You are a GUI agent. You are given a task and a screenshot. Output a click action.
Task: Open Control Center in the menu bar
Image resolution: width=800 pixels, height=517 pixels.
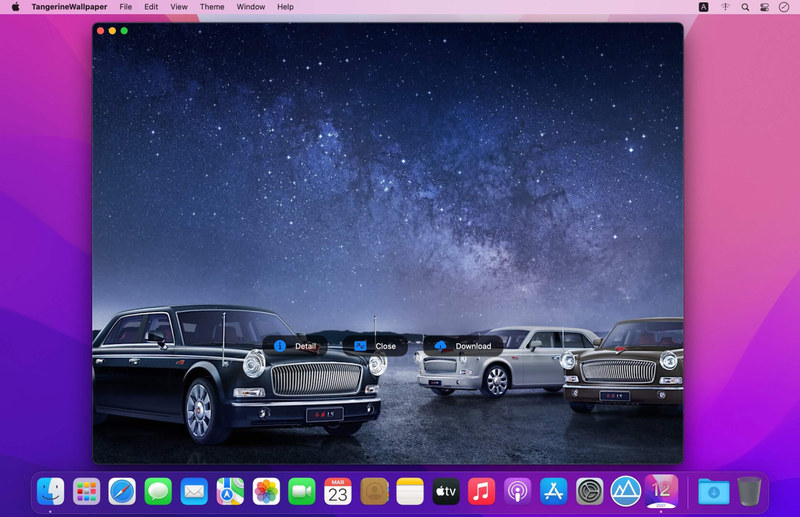pyautogui.click(x=764, y=7)
